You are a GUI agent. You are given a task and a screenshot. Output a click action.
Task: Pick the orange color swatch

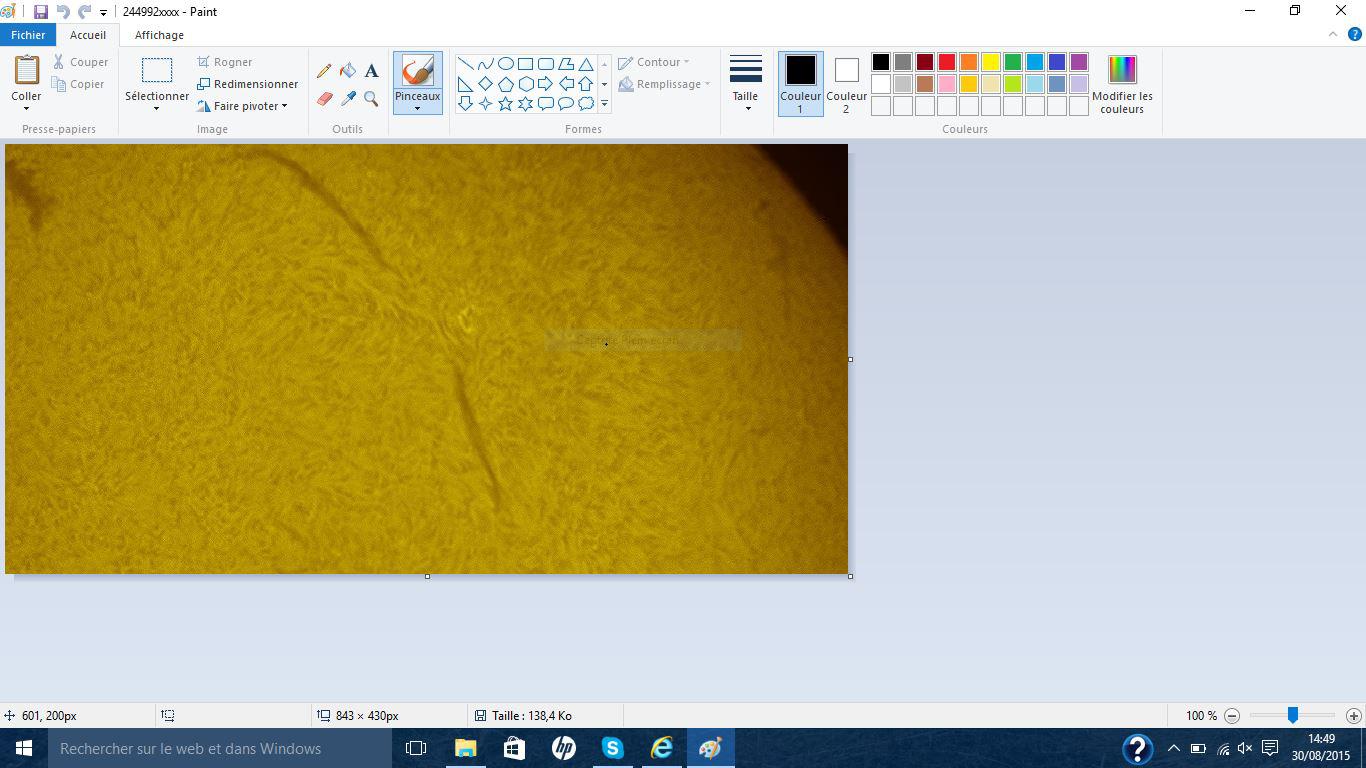pyautogui.click(x=969, y=62)
